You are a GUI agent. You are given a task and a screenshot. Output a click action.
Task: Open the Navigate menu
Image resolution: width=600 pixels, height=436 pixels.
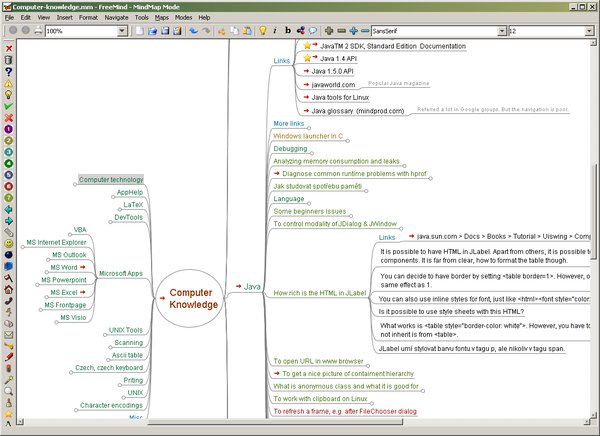tap(118, 18)
